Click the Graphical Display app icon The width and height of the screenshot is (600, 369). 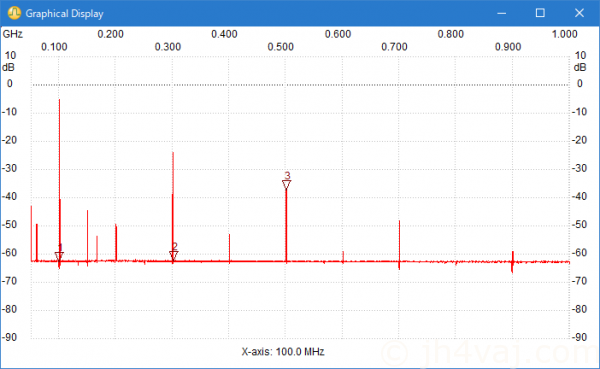point(14,13)
